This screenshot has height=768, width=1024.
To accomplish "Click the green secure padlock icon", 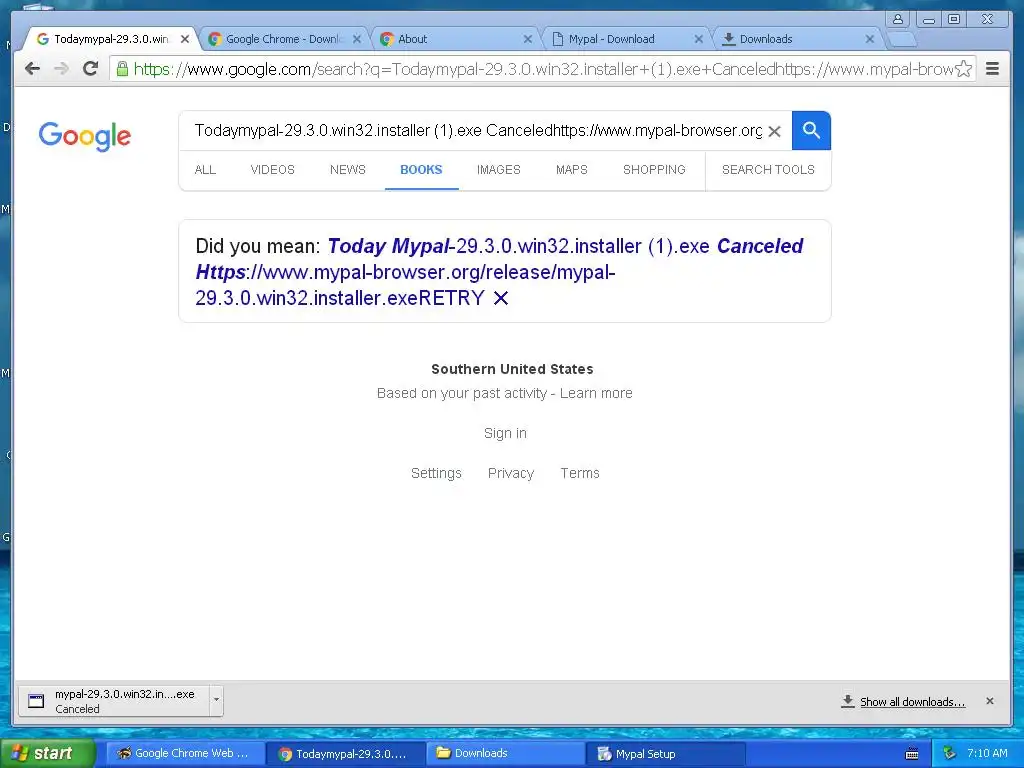I will [x=122, y=68].
